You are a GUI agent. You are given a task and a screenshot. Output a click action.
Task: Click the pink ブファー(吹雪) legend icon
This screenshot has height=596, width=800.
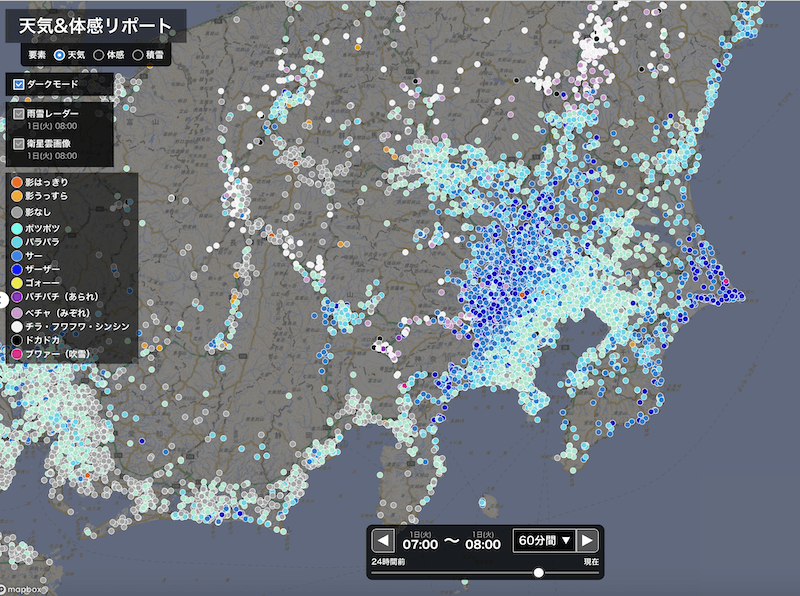coord(16,354)
